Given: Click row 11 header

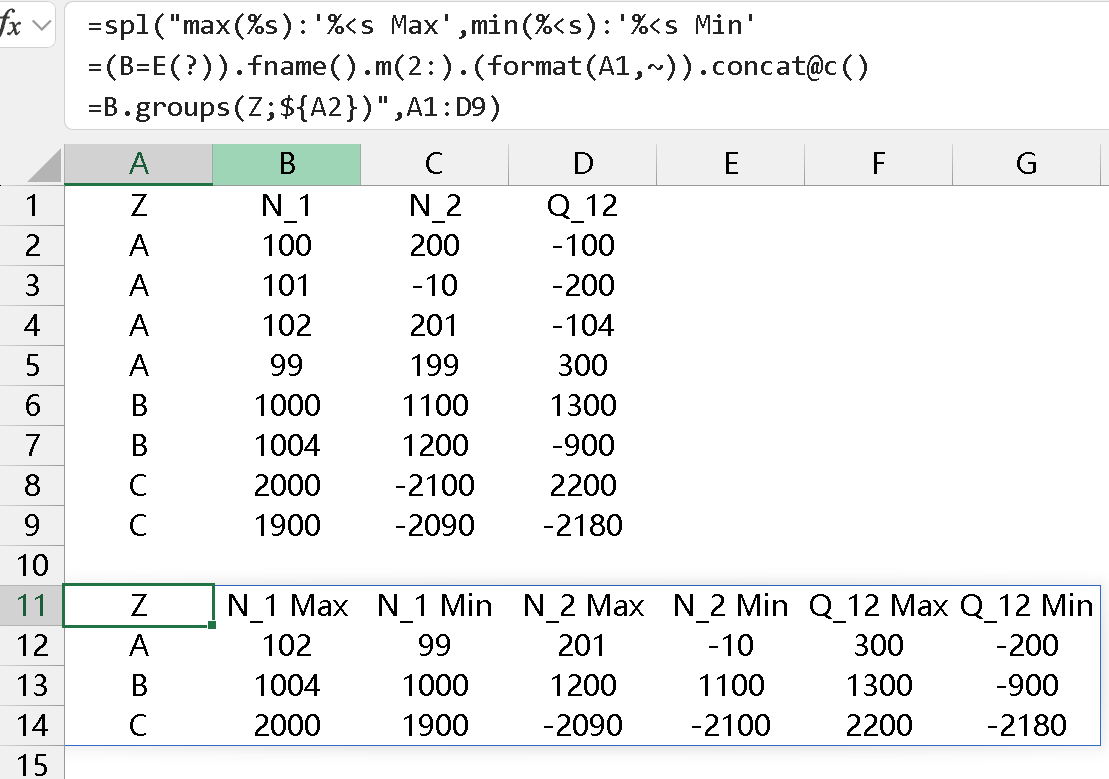Looking at the screenshot, I should 32,605.
